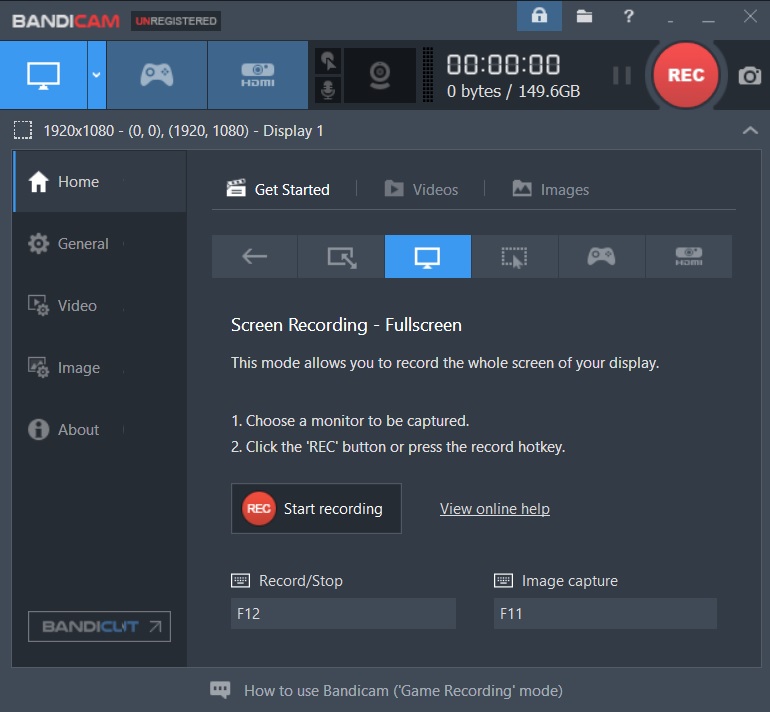Viewport: 770px width, 712px height.
Task: Open How to use Bandicam tip link
Action: pos(403,690)
